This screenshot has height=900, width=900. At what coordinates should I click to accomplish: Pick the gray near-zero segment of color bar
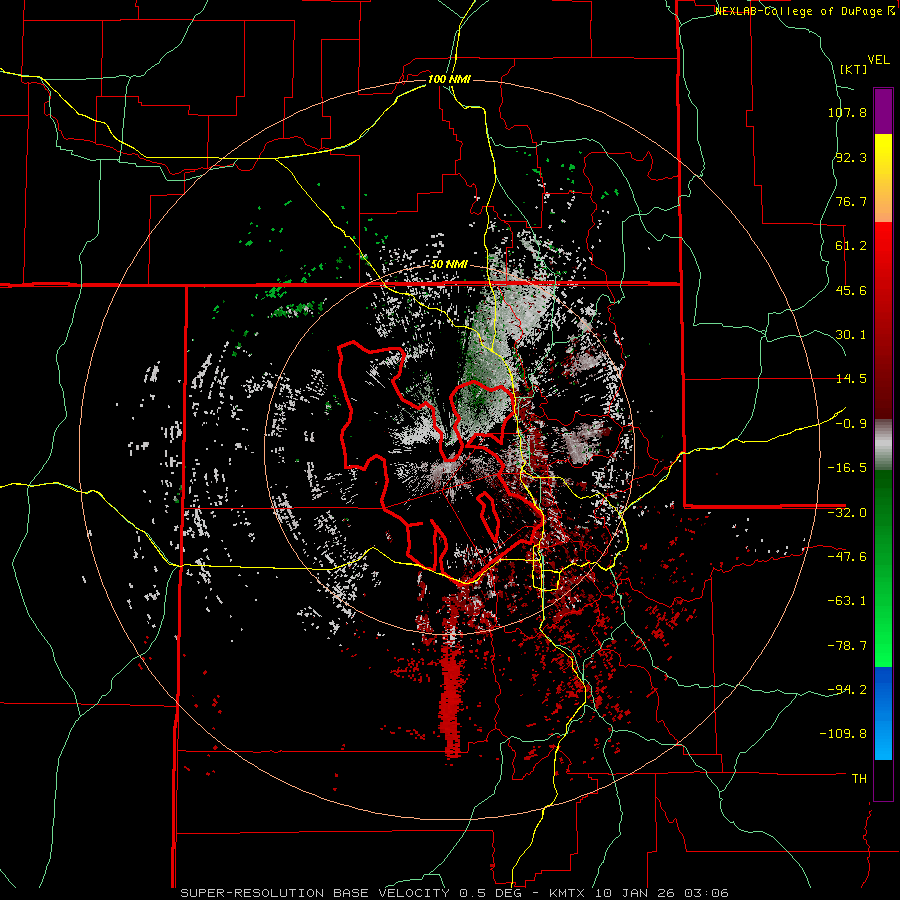[883, 445]
